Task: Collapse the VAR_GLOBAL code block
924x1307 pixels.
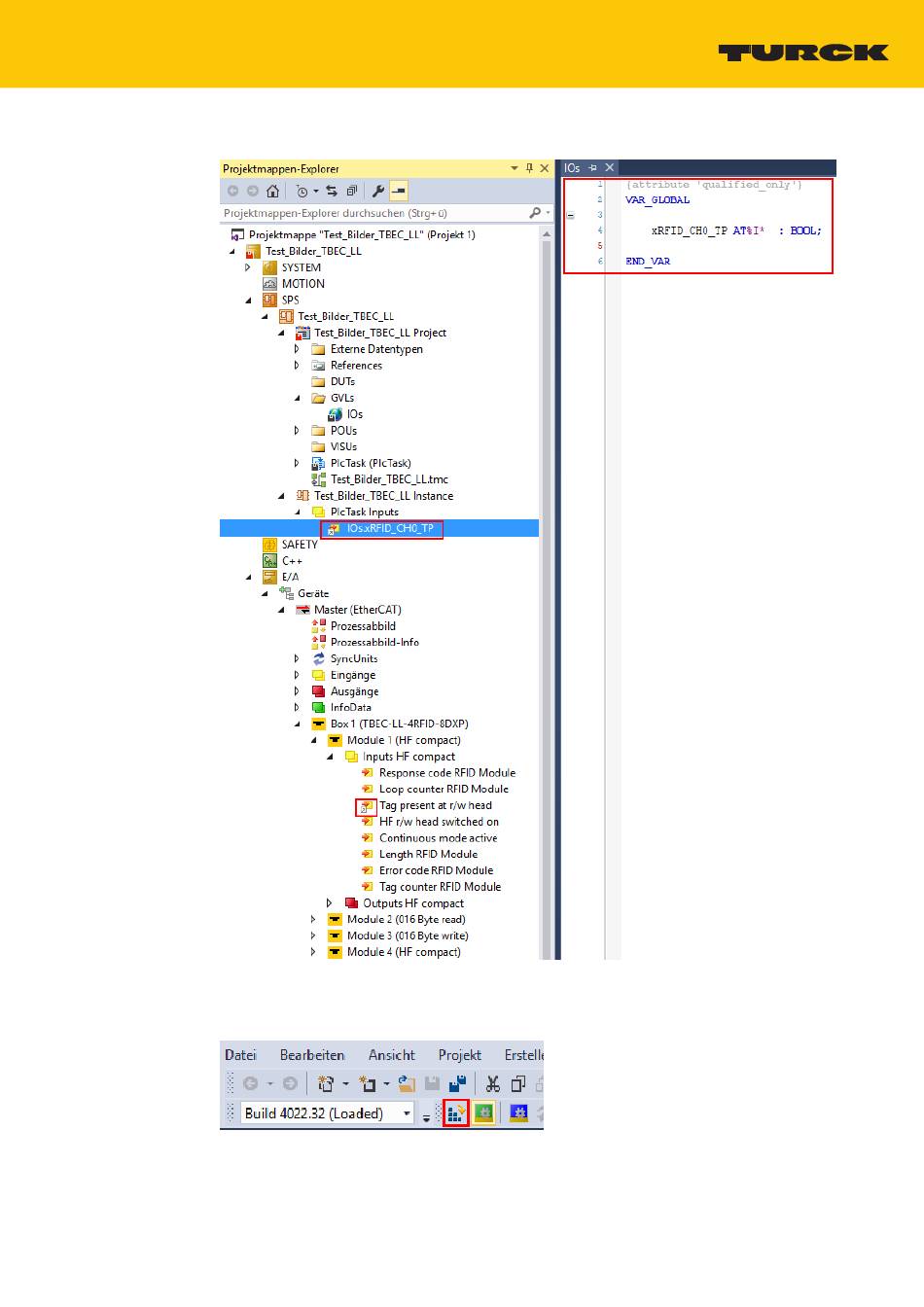Action: [571, 215]
